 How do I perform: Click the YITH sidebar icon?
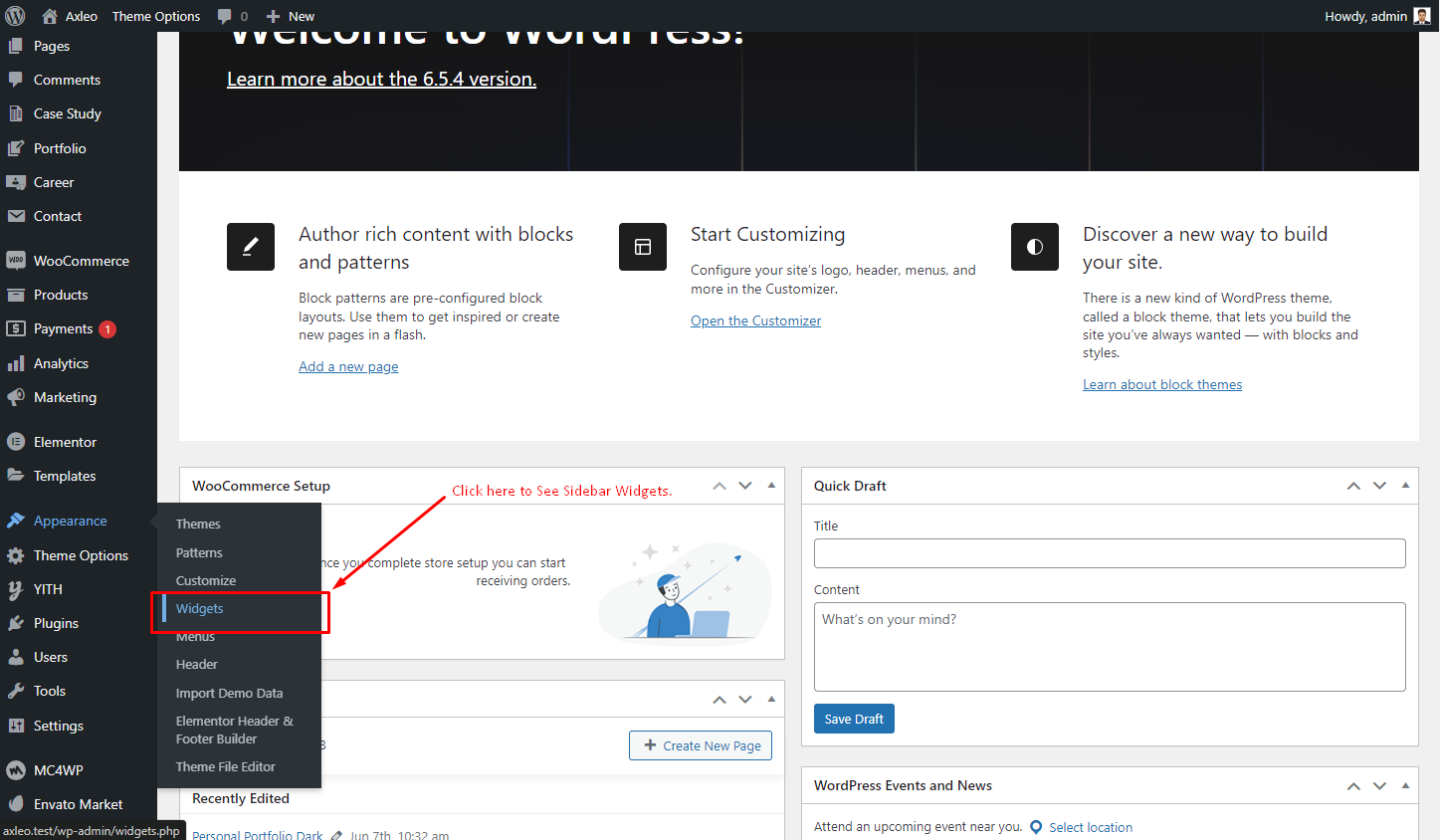(16, 589)
